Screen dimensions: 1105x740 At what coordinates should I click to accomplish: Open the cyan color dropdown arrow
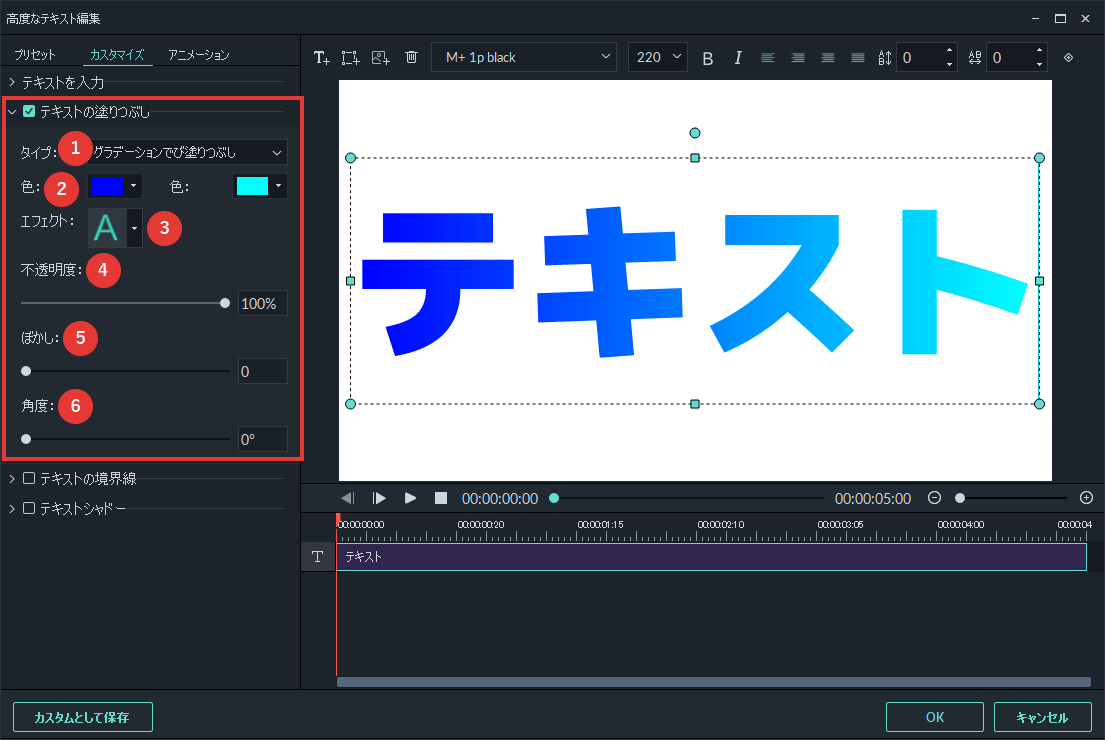point(279,186)
